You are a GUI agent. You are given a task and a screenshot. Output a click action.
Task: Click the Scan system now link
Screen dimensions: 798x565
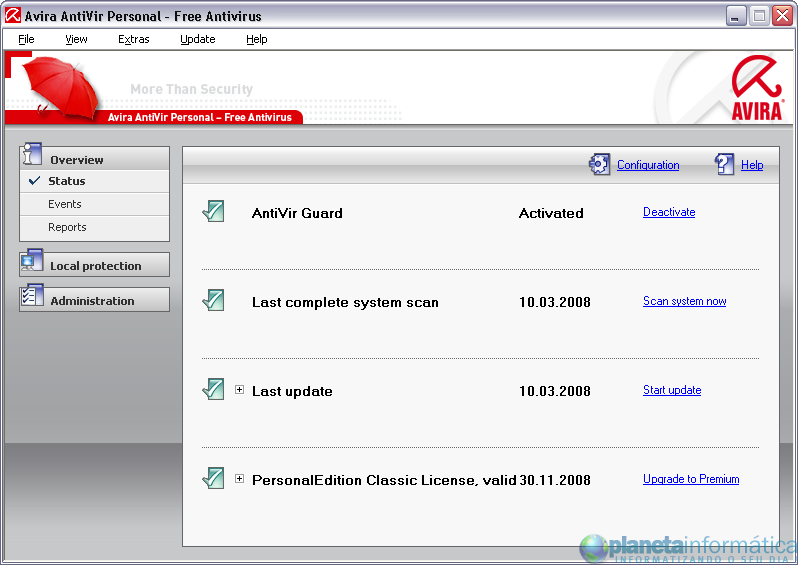pos(685,301)
